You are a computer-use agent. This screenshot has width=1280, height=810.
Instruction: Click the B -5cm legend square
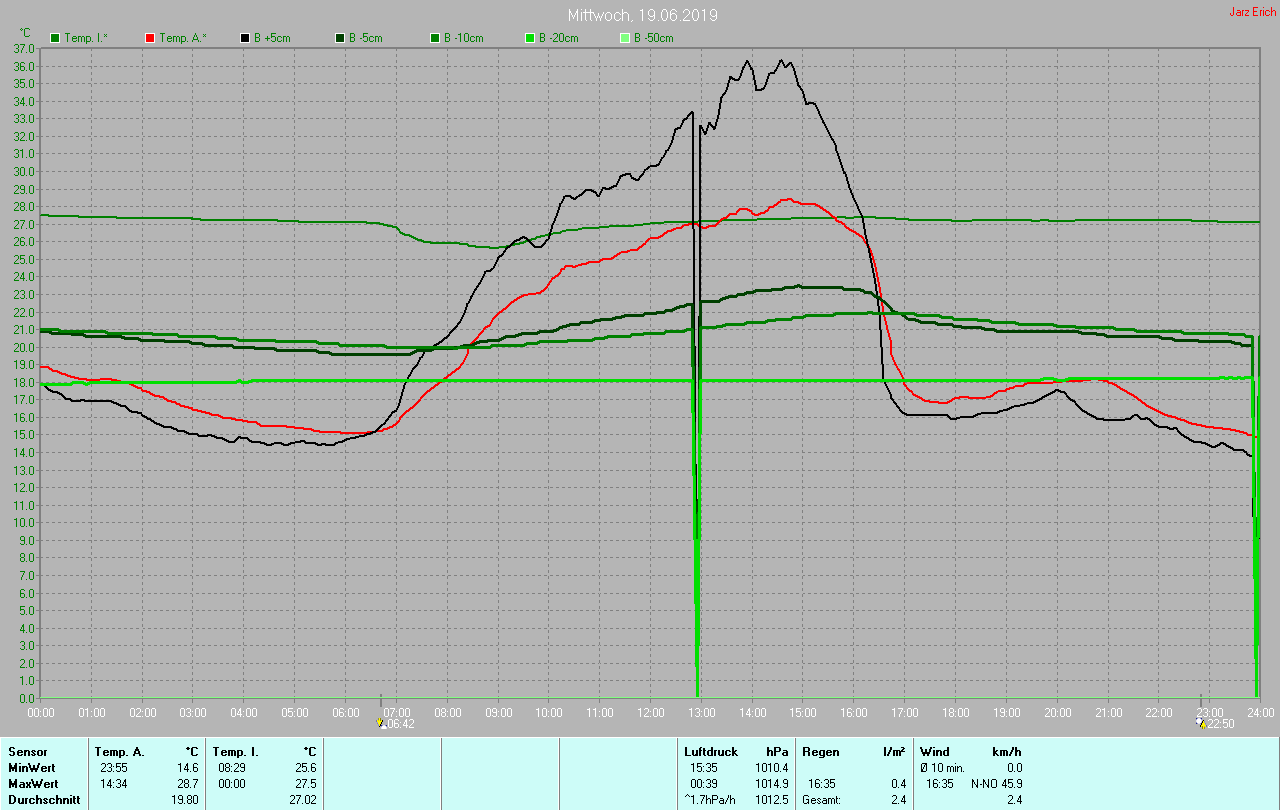(340, 38)
